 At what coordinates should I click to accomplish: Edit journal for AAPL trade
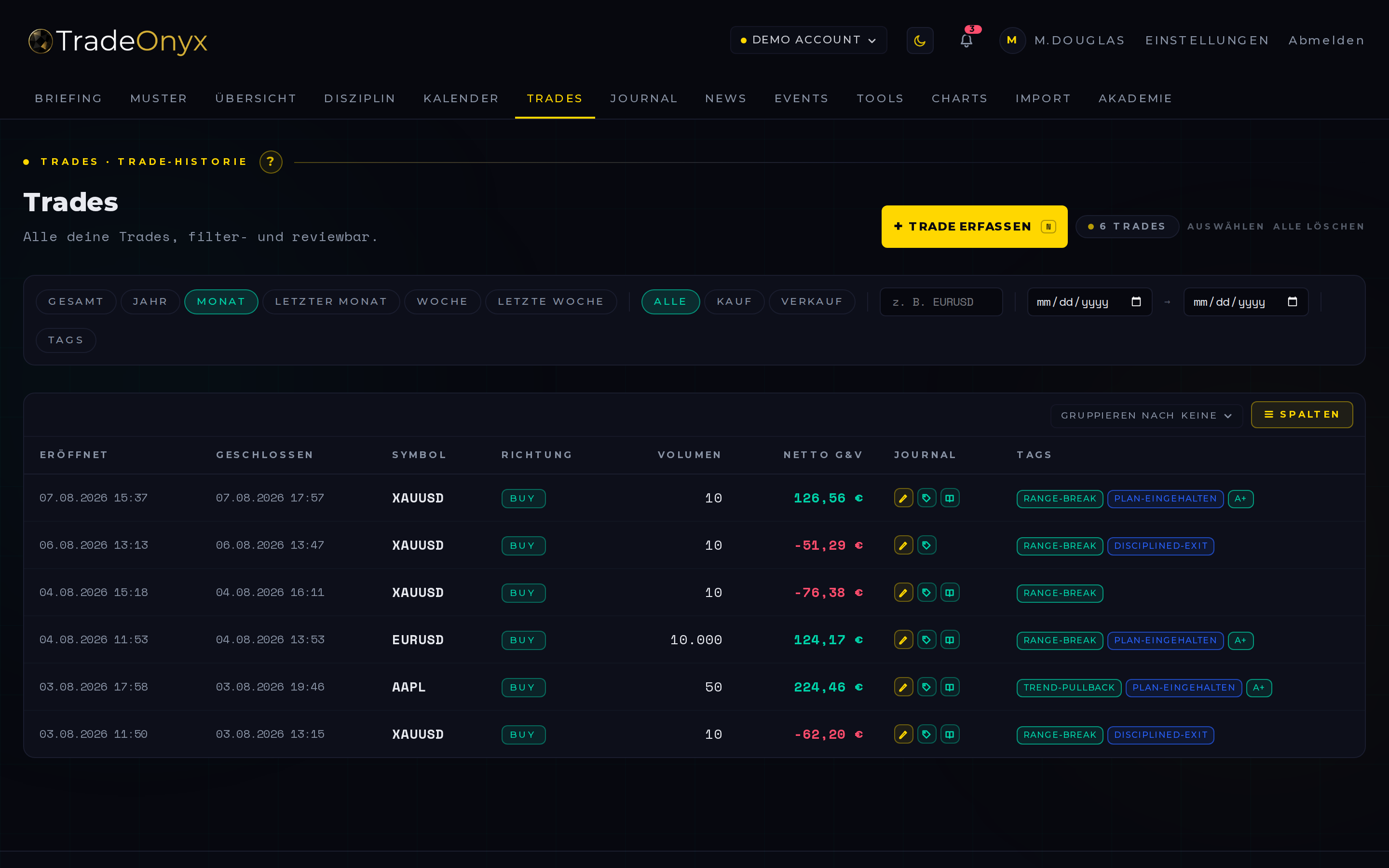(x=903, y=687)
